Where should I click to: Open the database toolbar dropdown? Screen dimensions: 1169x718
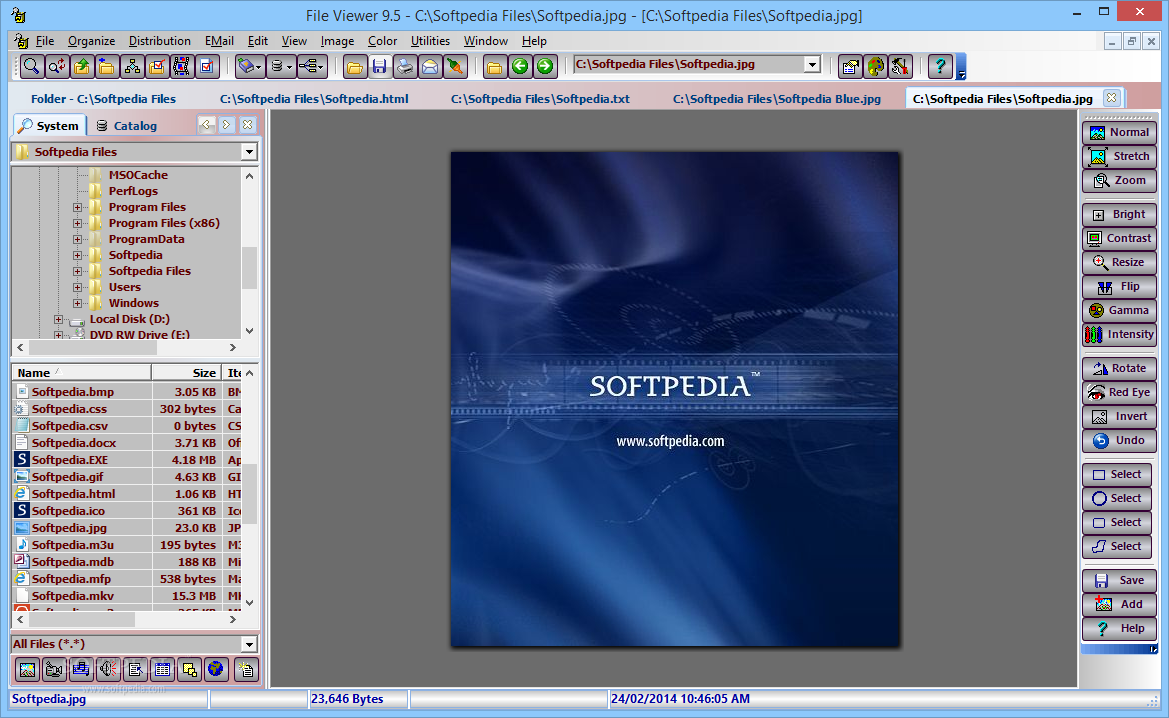click(x=289, y=66)
